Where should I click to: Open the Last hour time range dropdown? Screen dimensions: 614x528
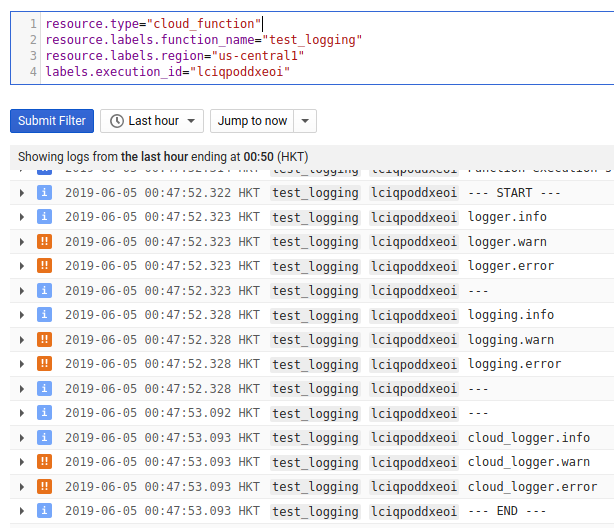[152, 121]
